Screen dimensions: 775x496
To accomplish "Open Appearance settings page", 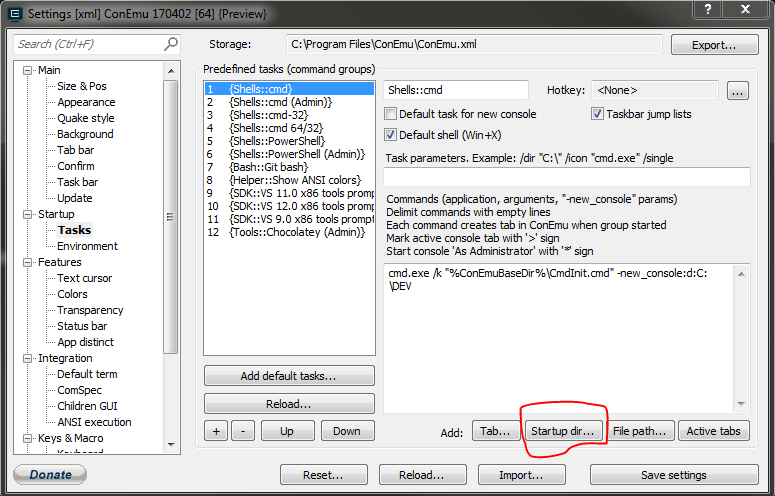I will coord(86,102).
